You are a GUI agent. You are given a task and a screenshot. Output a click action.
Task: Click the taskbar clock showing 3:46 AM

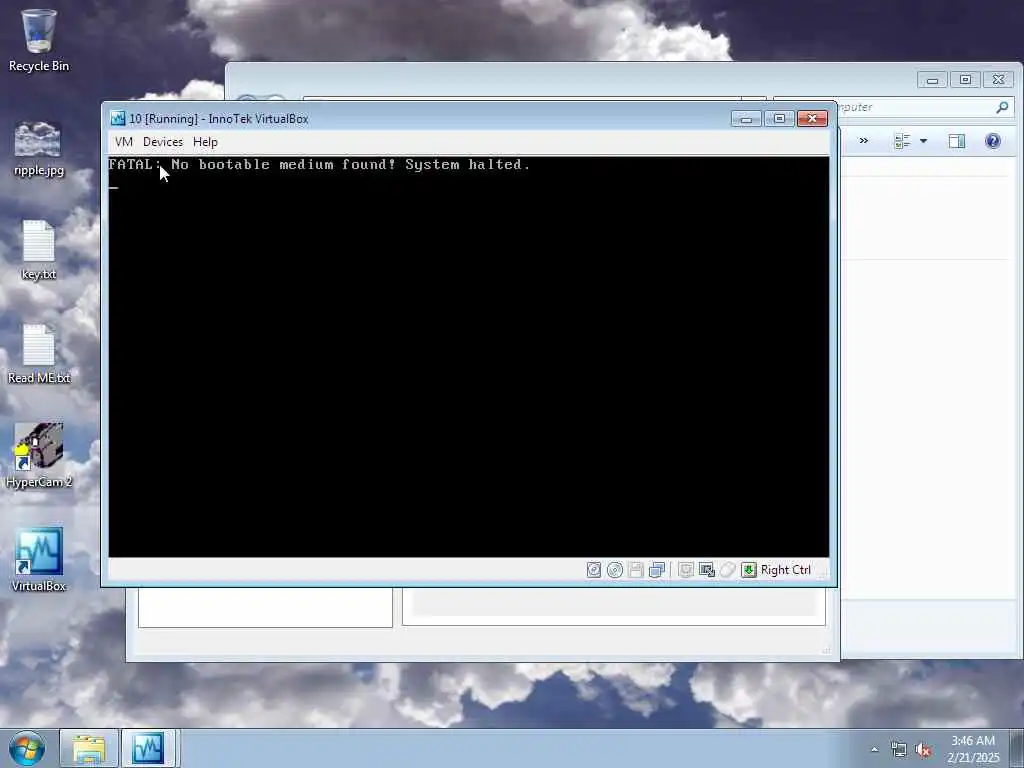click(973, 749)
